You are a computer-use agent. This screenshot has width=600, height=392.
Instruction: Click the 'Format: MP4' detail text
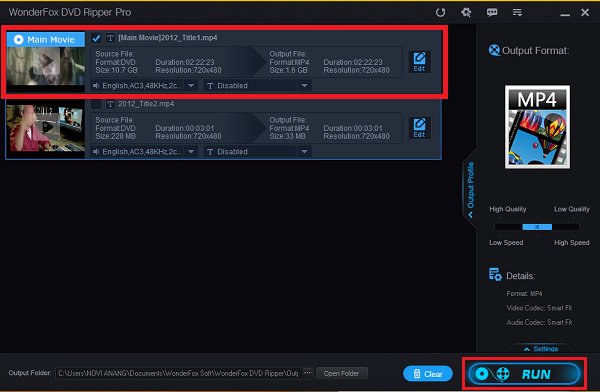click(524, 294)
